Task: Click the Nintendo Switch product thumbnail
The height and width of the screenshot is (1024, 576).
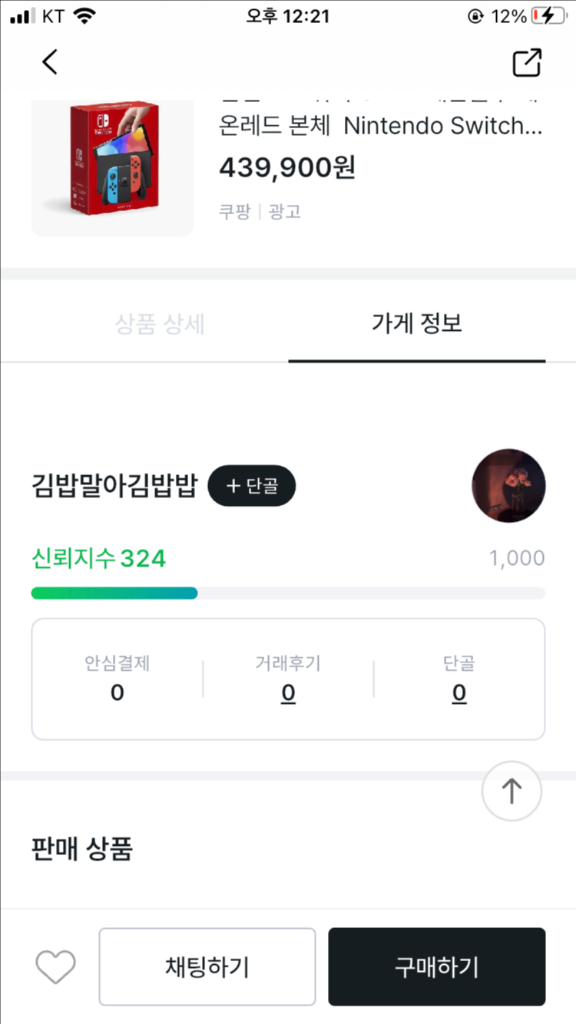Action: point(113,163)
